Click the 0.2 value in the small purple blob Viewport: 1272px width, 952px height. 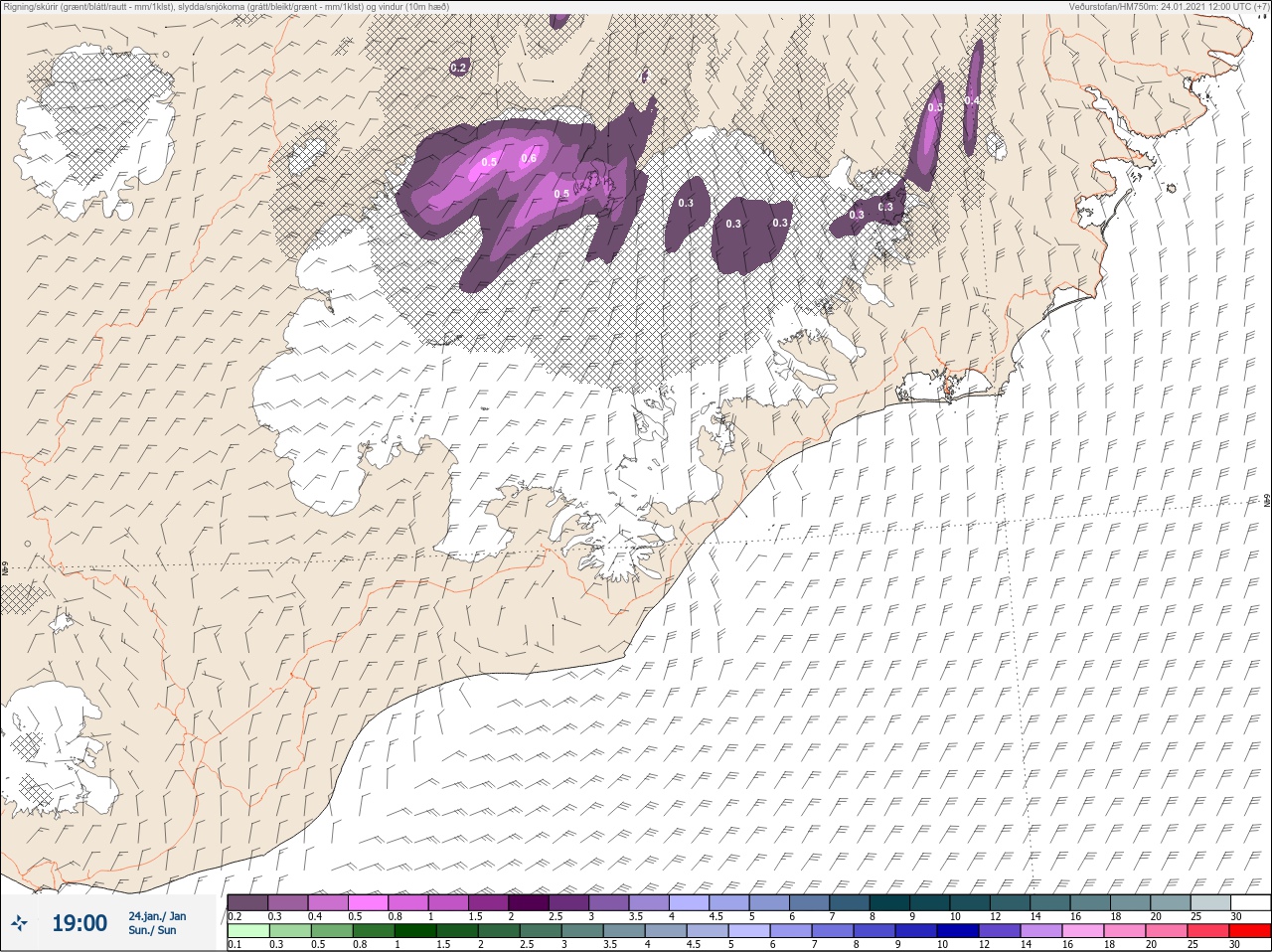click(458, 68)
